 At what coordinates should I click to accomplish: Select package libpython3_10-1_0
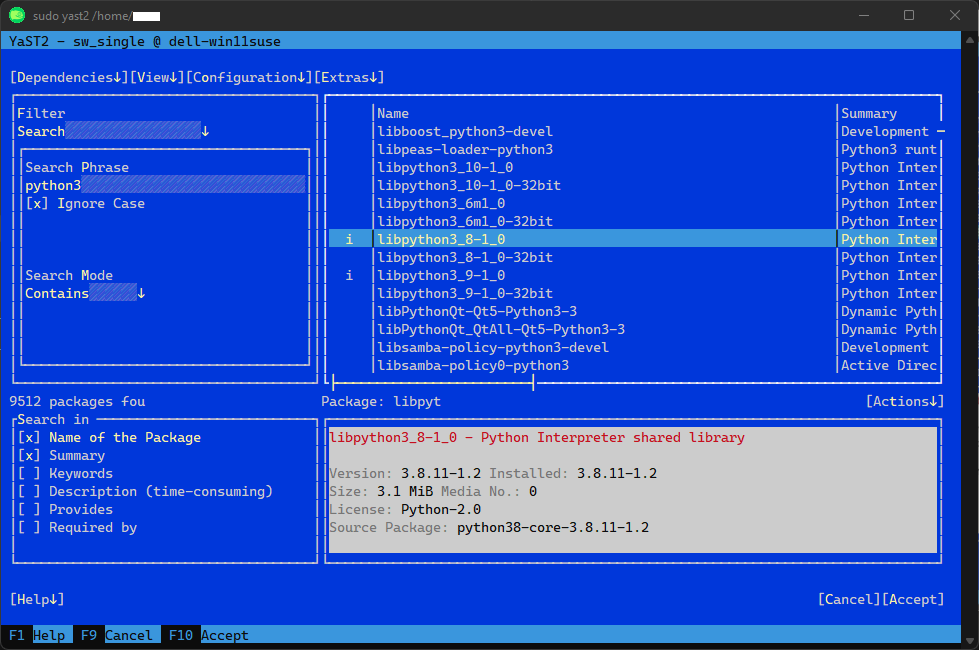point(445,167)
